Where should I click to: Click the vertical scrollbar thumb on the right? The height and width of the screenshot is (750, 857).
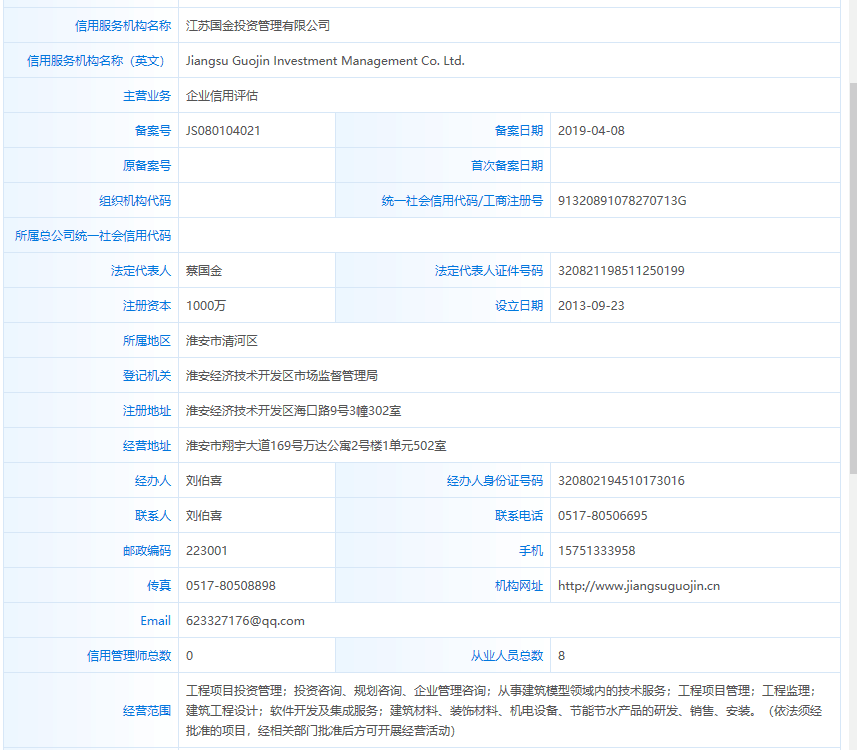853,278
